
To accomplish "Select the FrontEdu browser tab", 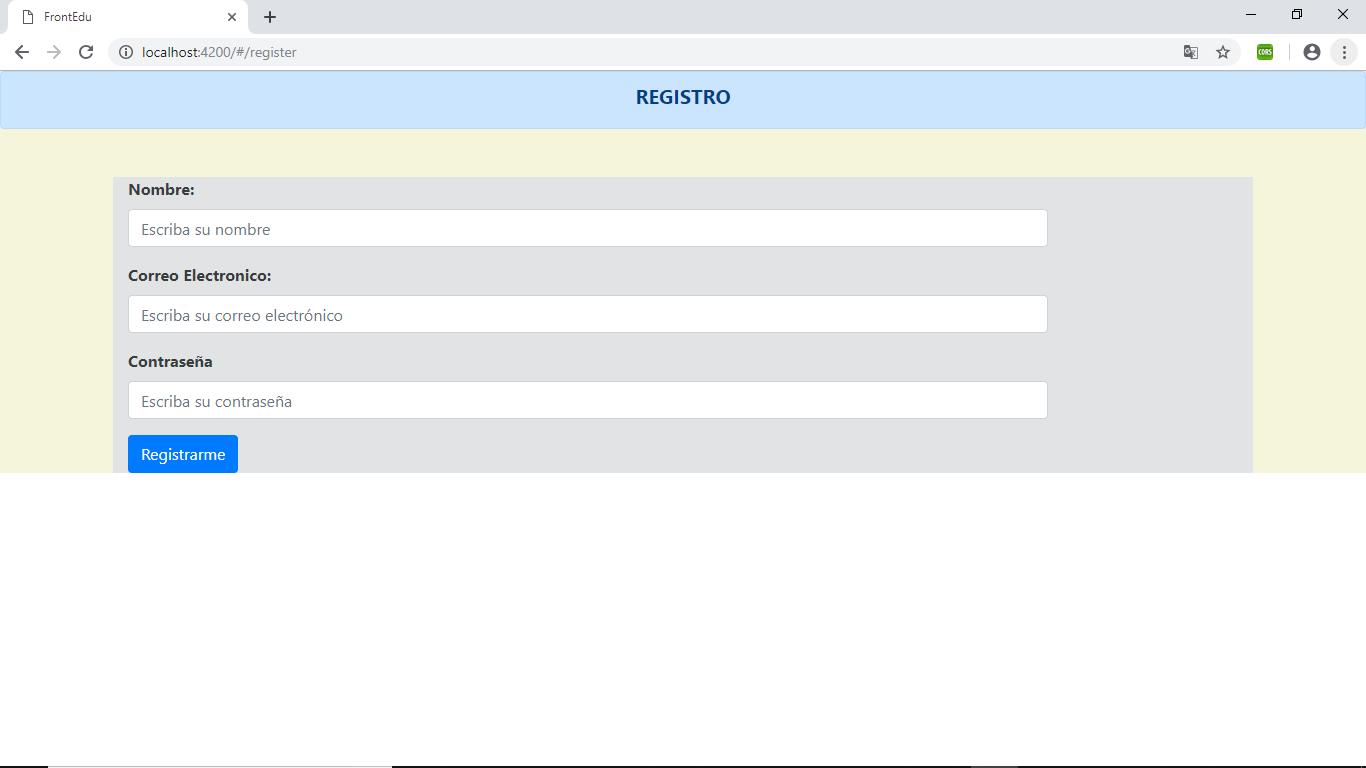I will (128, 17).
